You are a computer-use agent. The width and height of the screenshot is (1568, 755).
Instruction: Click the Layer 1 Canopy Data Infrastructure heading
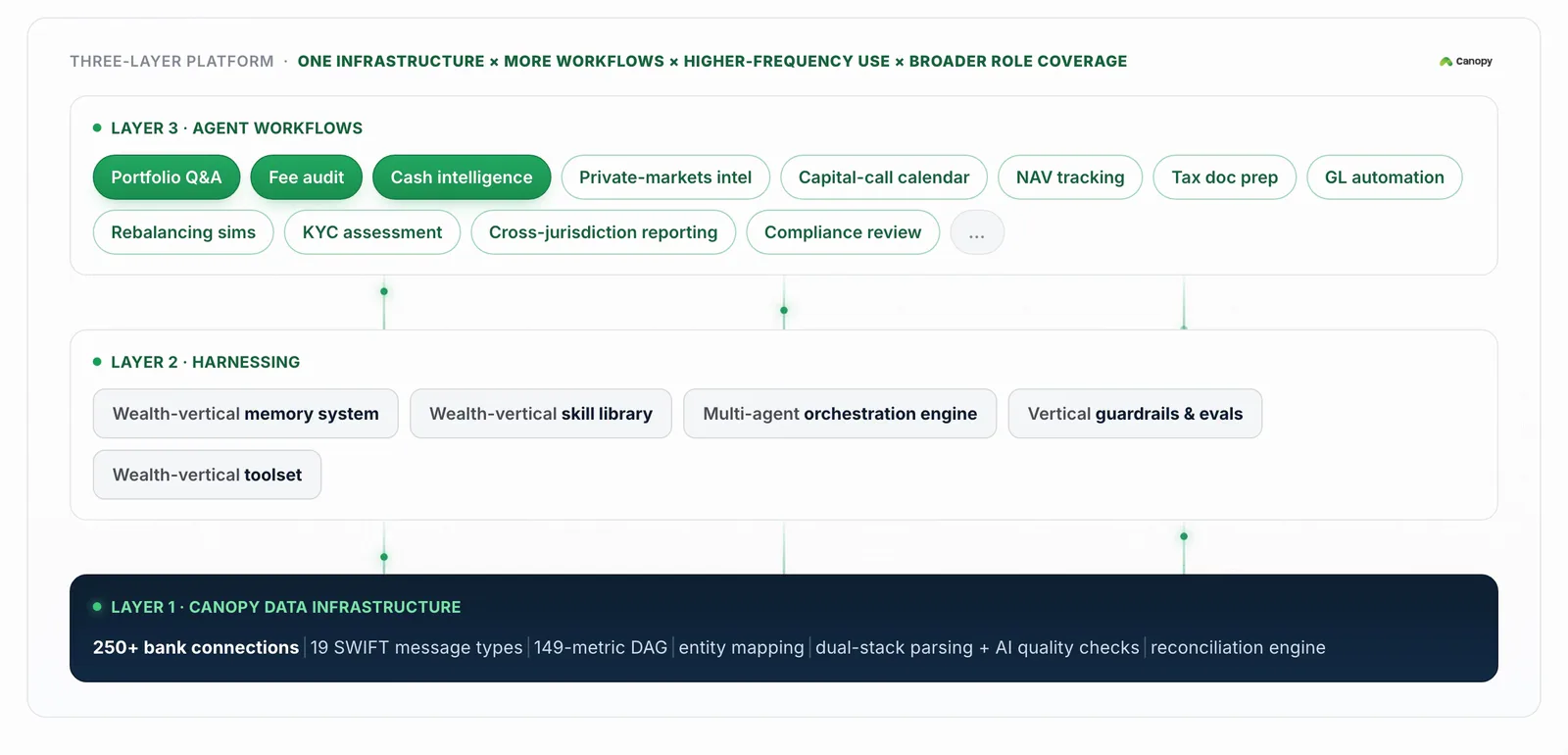(285, 607)
